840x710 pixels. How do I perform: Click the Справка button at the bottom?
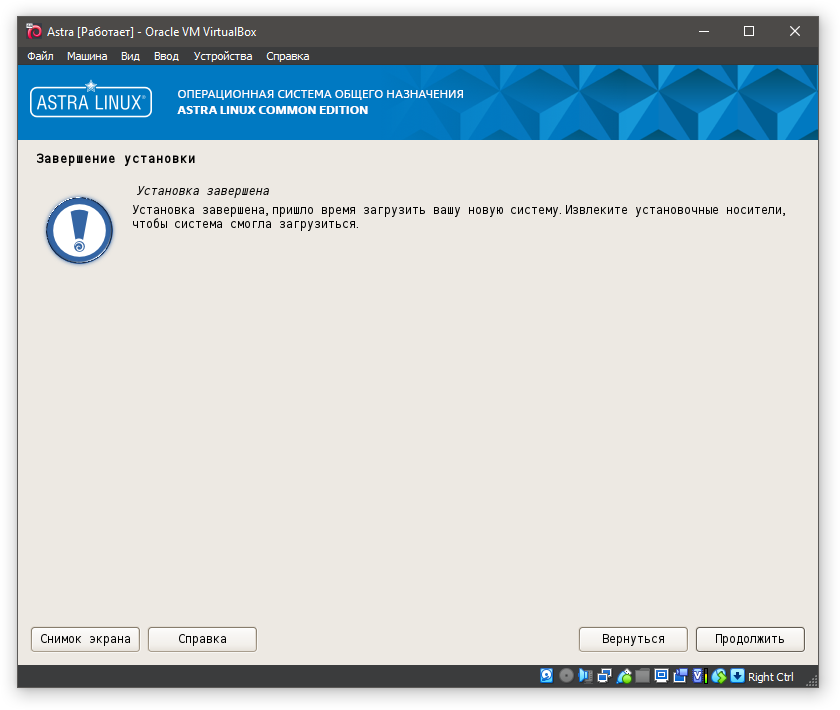click(x=202, y=639)
